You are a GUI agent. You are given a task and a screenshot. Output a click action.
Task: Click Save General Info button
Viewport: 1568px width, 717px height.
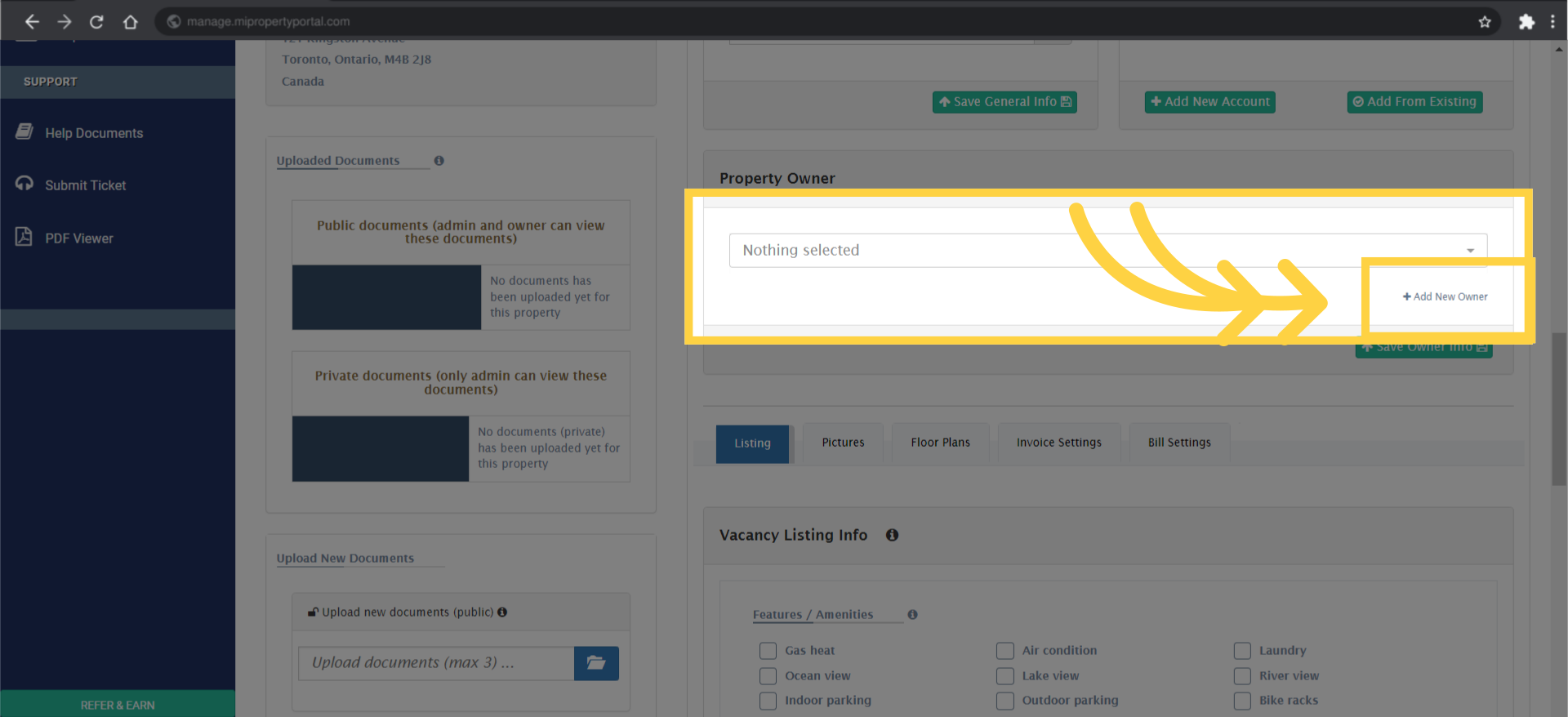1004,102
